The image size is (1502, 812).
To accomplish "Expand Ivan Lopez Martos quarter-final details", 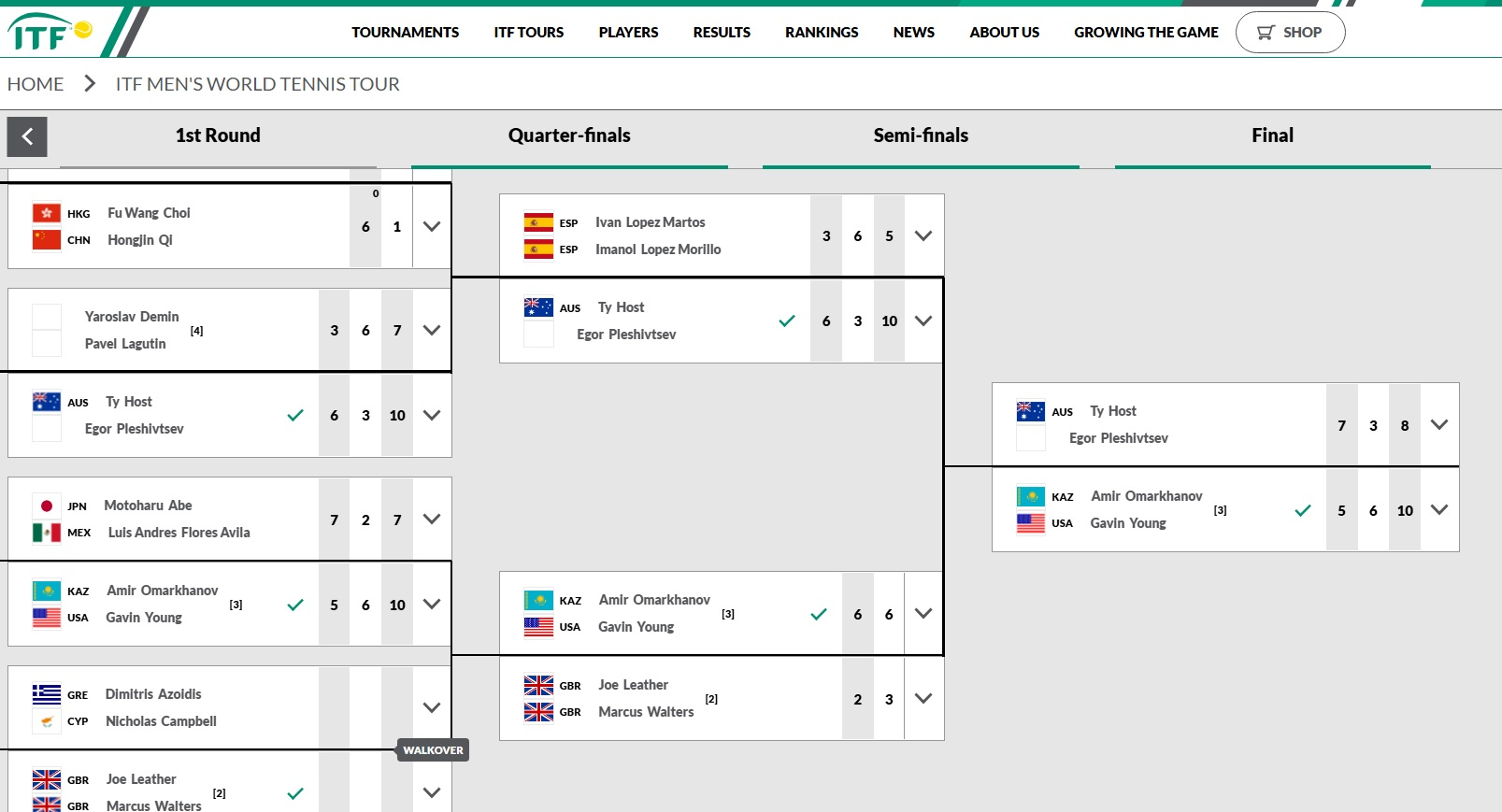I will click(x=923, y=235).
